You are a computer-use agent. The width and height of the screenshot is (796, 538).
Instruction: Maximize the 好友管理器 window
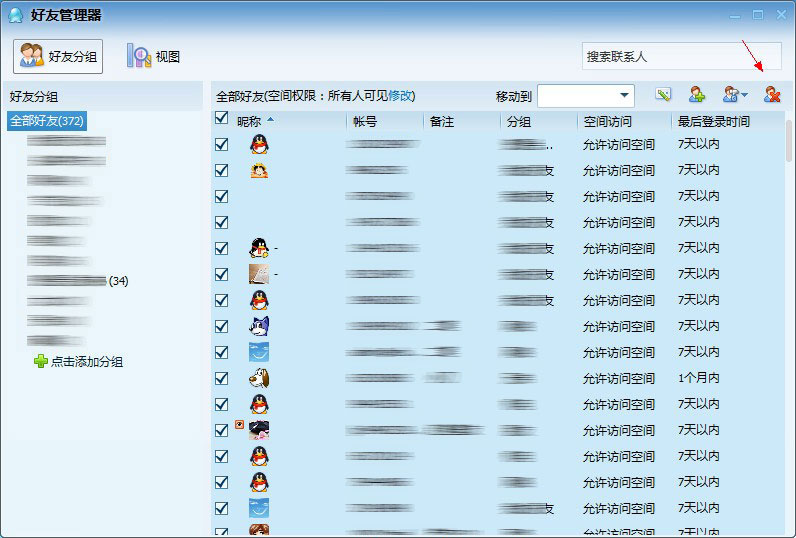(x=758, y=15)
